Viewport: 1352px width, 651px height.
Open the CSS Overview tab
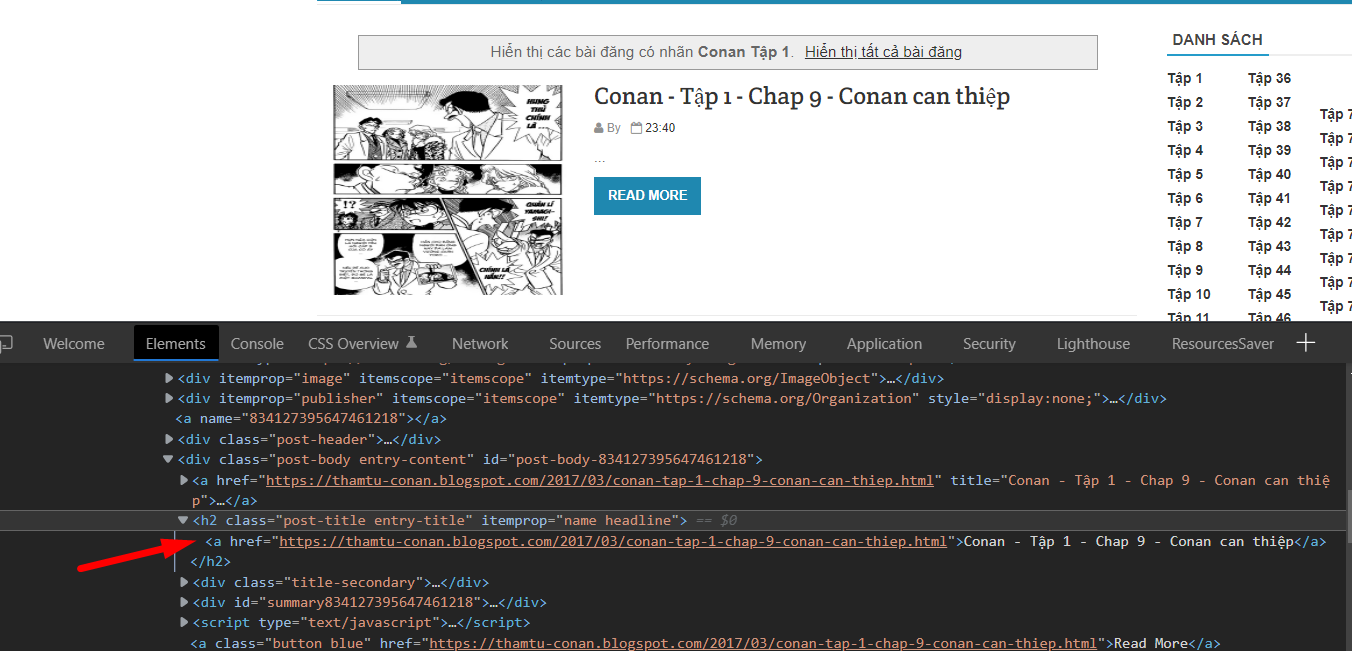[353, 343]
